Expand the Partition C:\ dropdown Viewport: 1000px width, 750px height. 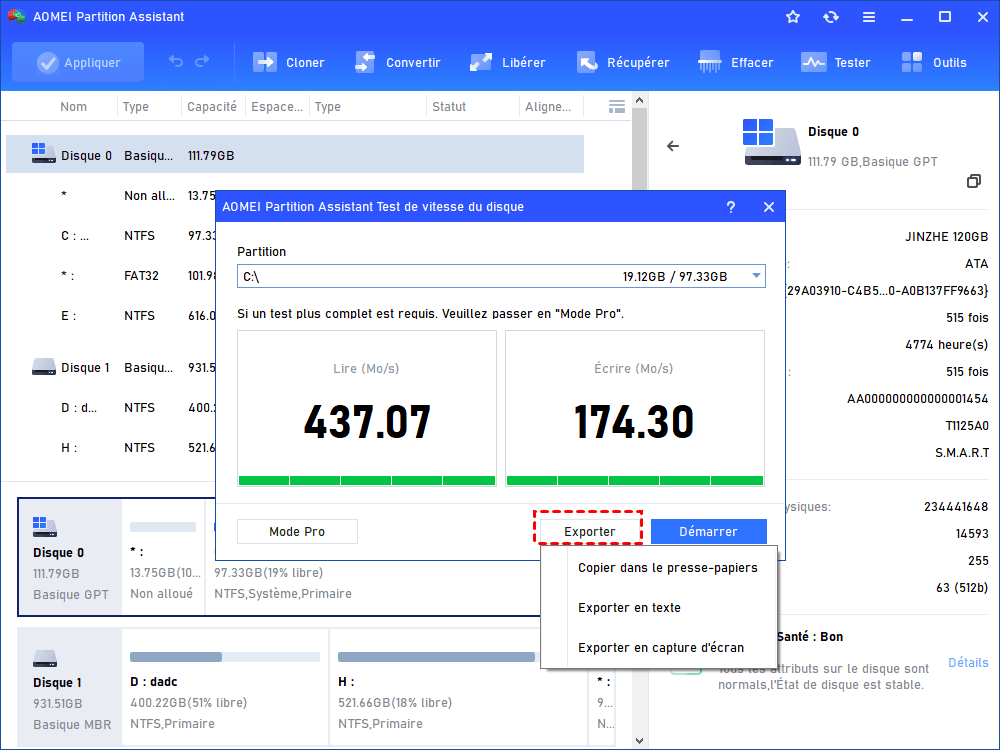point(756,276)
